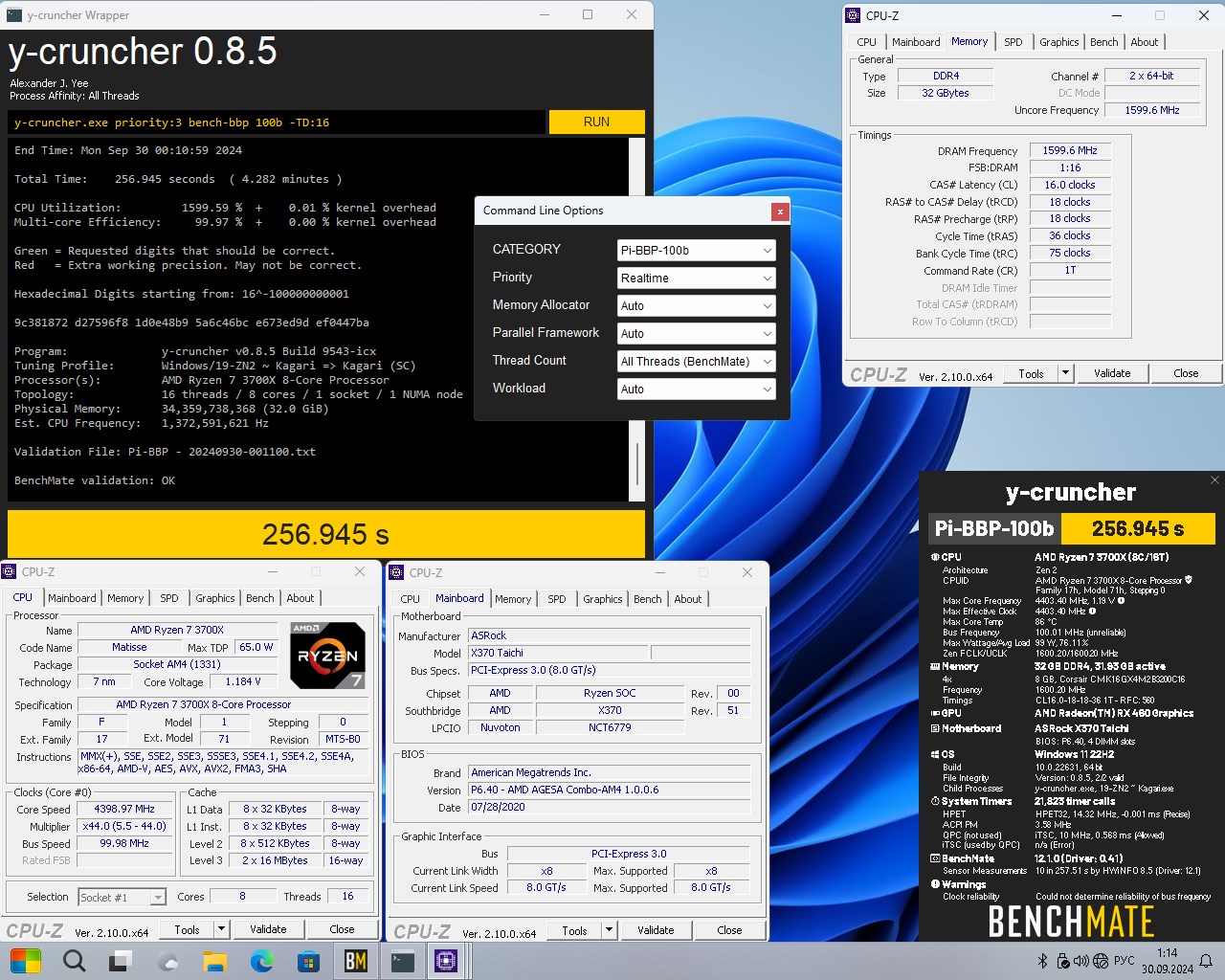Open Socket #1 selection dropdown
The height and width of the screenshot is (980, 1225).
(x=122, y=897)
